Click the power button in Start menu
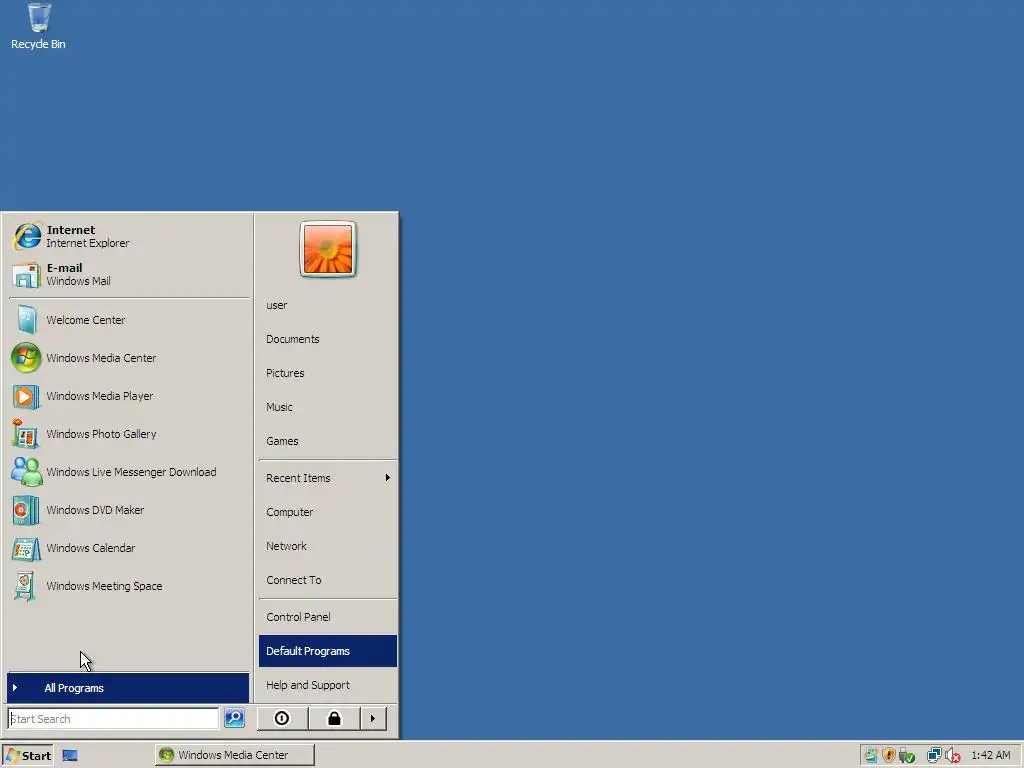The height and width of the screenshot is (768, 1024). pyautogui.click(x=281, y=718)
